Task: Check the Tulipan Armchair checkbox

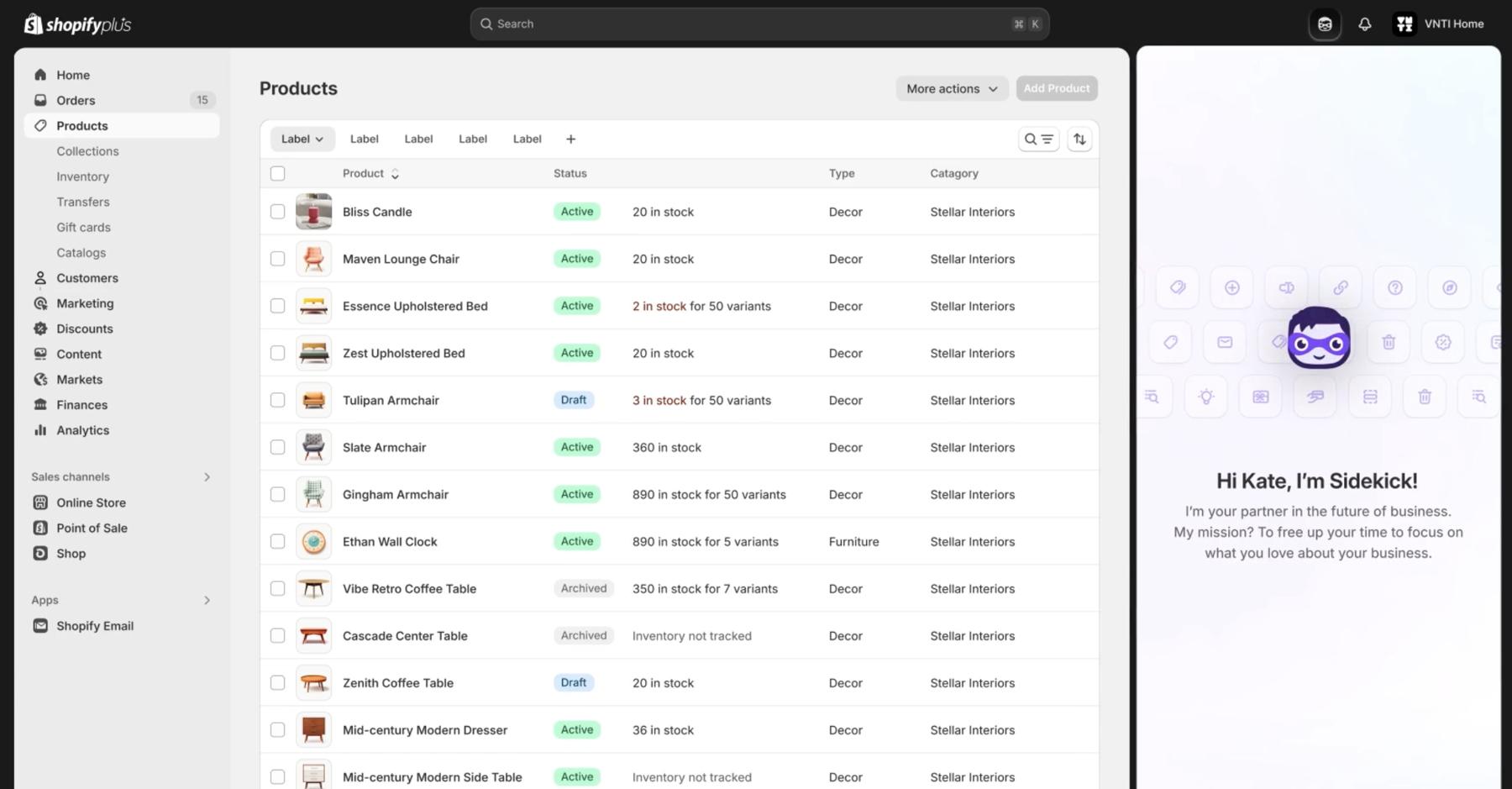Action: (x=277, y=400)
